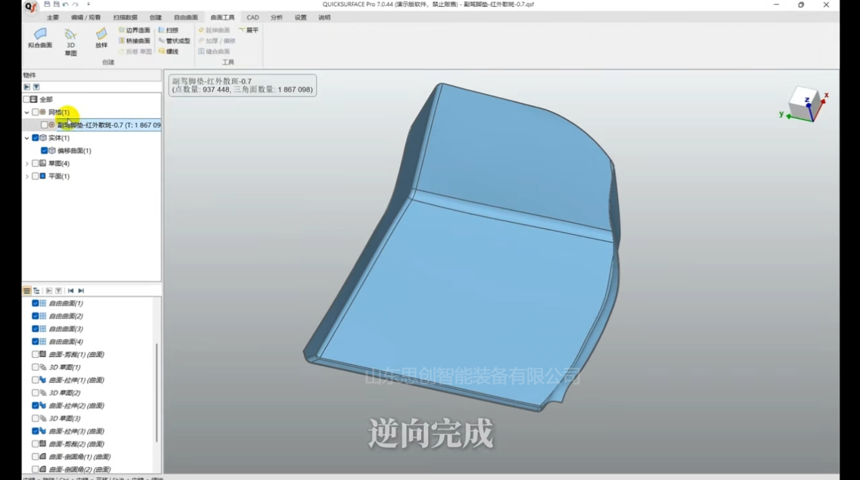This screenshot has height=480, width=860.
Task: Switch to the 自由曲面 ribbon tab
Action: click(x=185, y=18)
